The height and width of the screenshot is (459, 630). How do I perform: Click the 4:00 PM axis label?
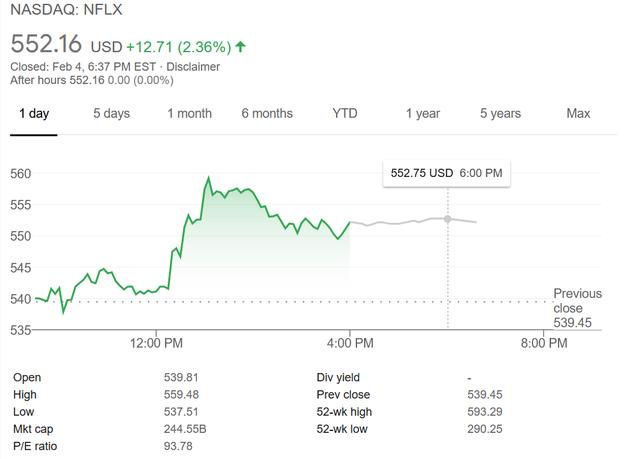[350, 344]
